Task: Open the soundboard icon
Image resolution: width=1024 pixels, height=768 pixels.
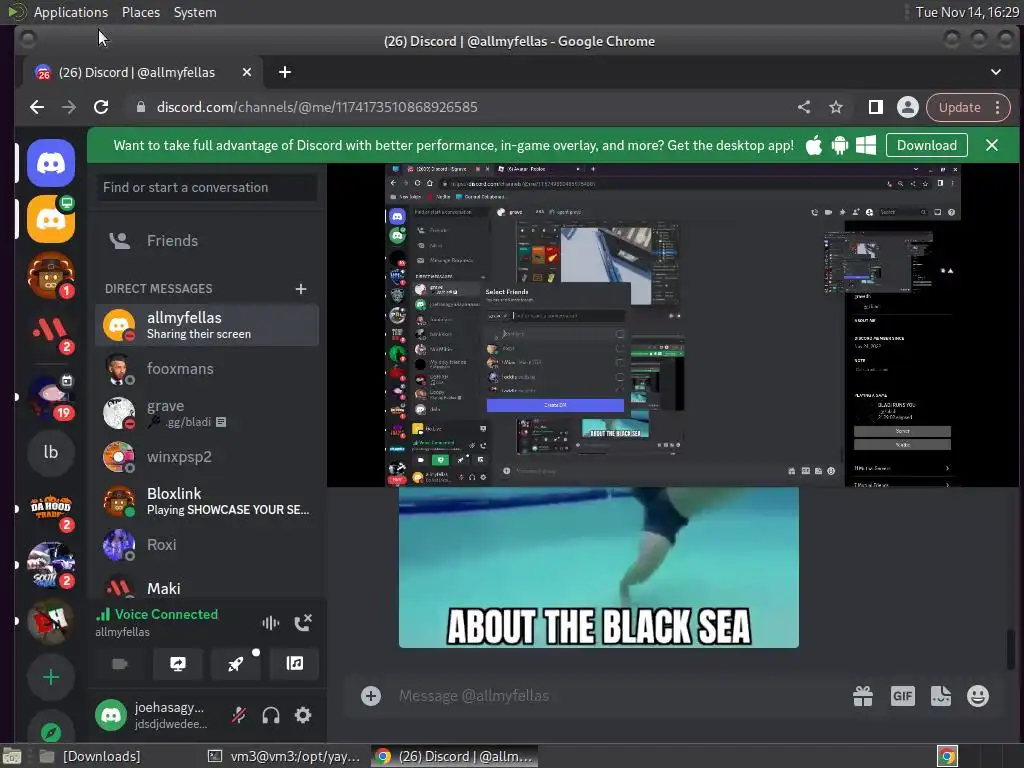Action: click(295, 664)
